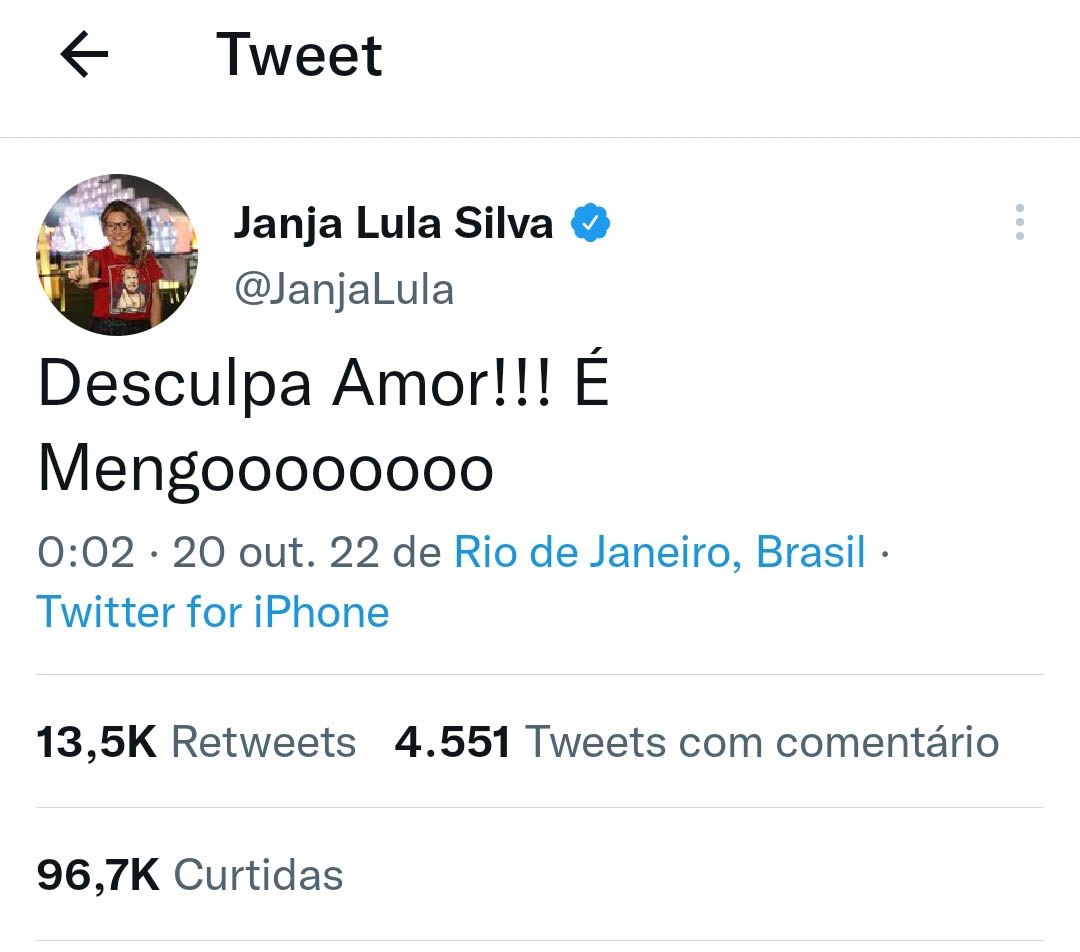
Task: View the 96,7K Curtidas list
Action: [98, 874]
